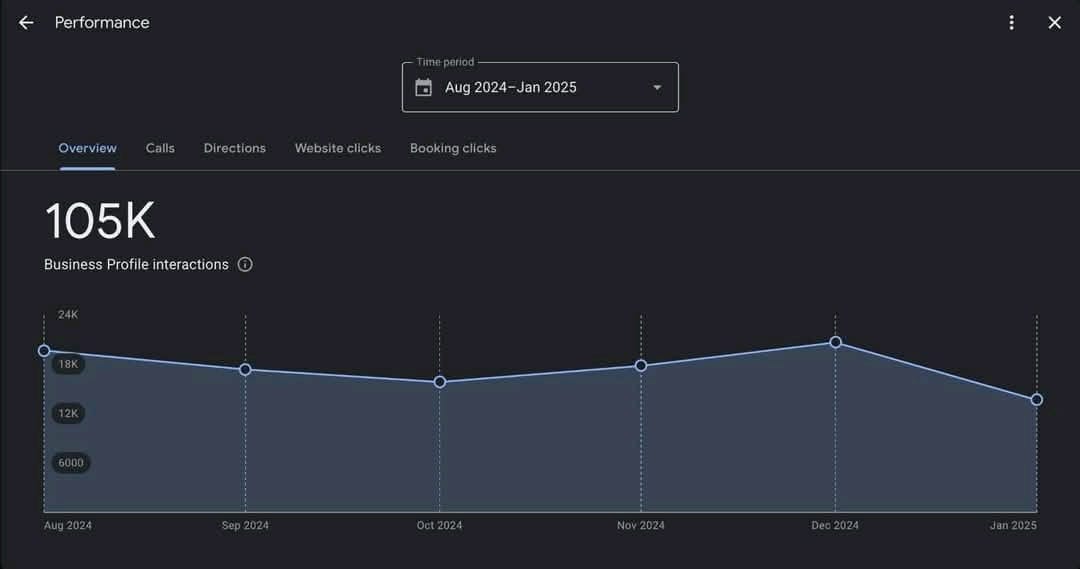Click the Jan 2025 data point on chart
The image size is (1080, 569).
pyautogui.click(x=1037, y=400)
